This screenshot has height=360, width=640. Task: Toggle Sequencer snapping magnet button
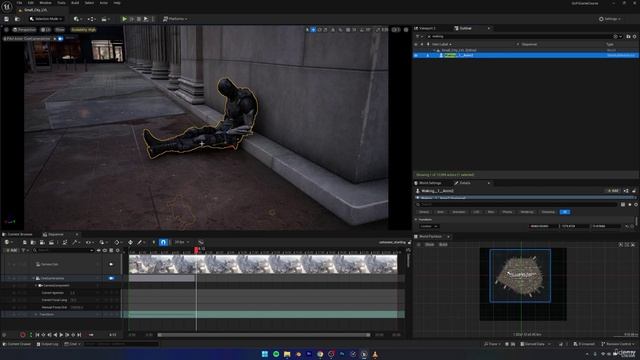click(x=163, y=242)
